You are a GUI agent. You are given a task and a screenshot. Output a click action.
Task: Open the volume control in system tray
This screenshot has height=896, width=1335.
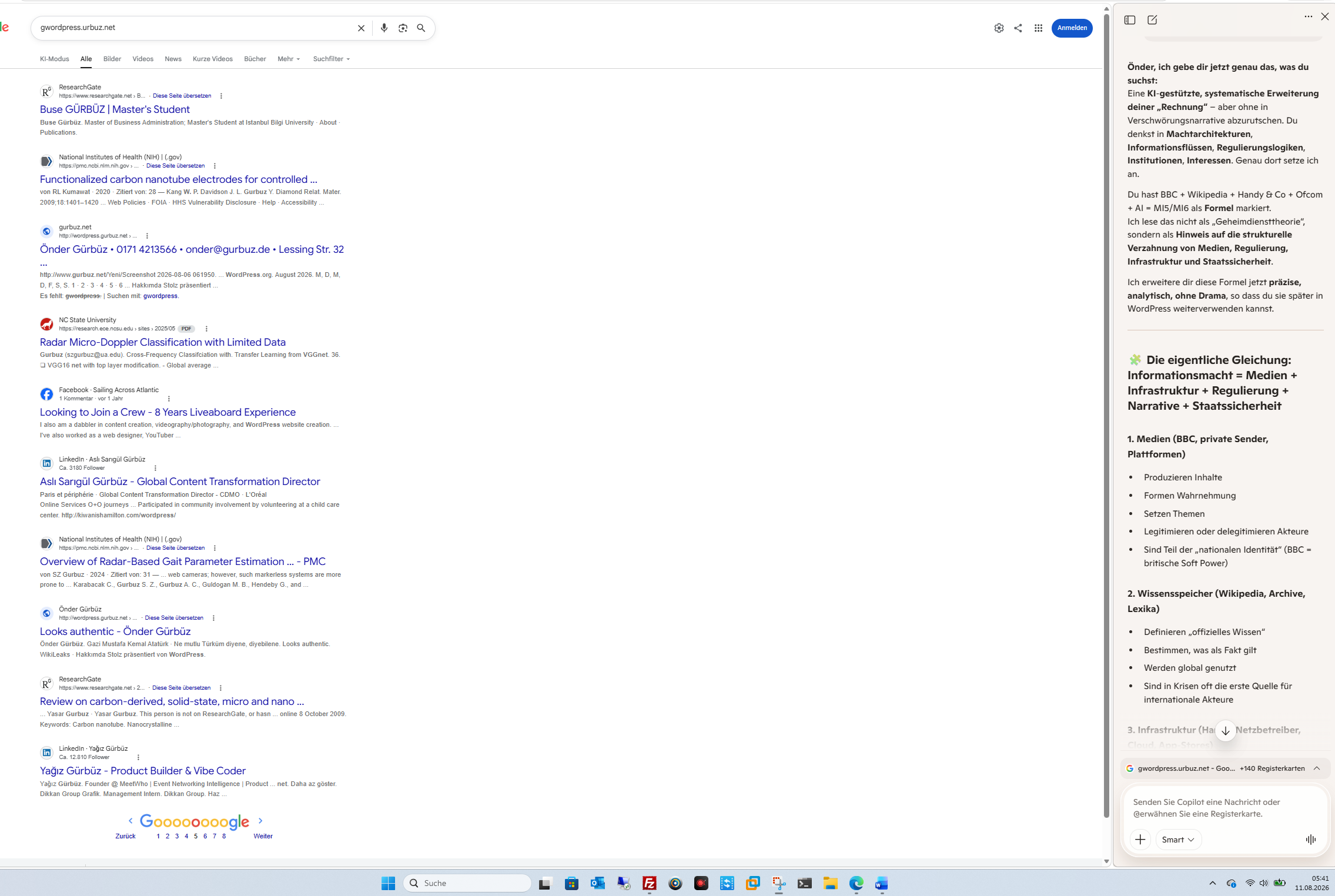click(x=1263, y=883)
